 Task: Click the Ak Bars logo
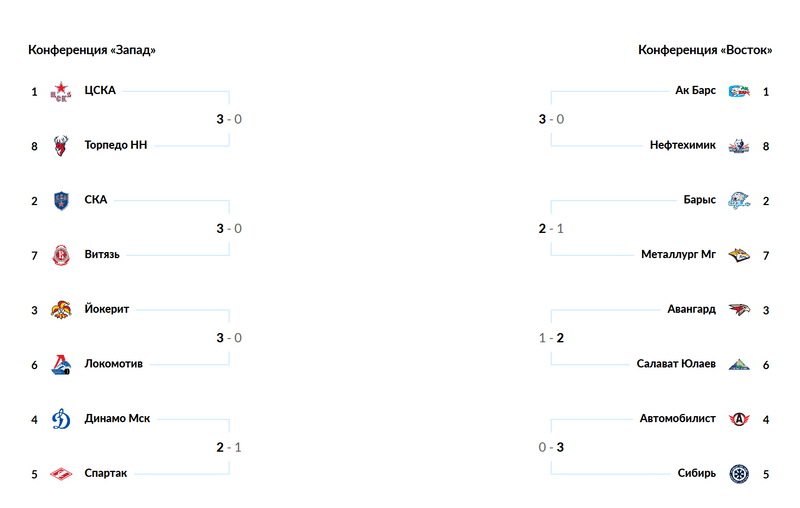(738, 91)
